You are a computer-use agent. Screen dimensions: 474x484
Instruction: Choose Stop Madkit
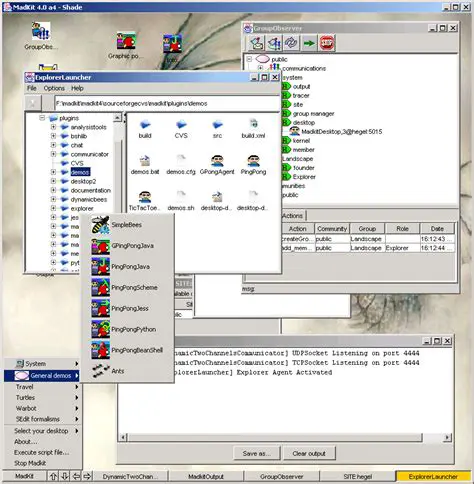tap(42, 463)
